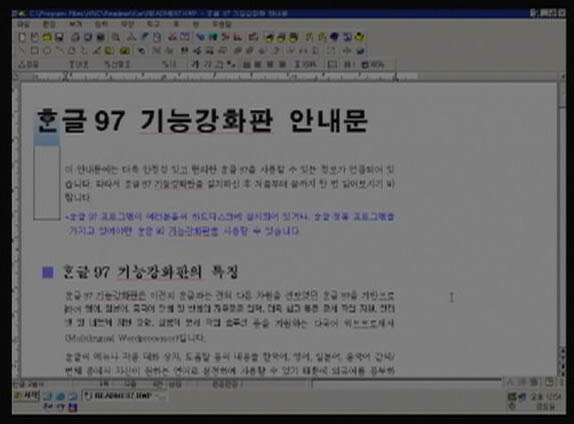574x424 pixels.
Task: Select the Line drawing tool
Action: (22, 51)
